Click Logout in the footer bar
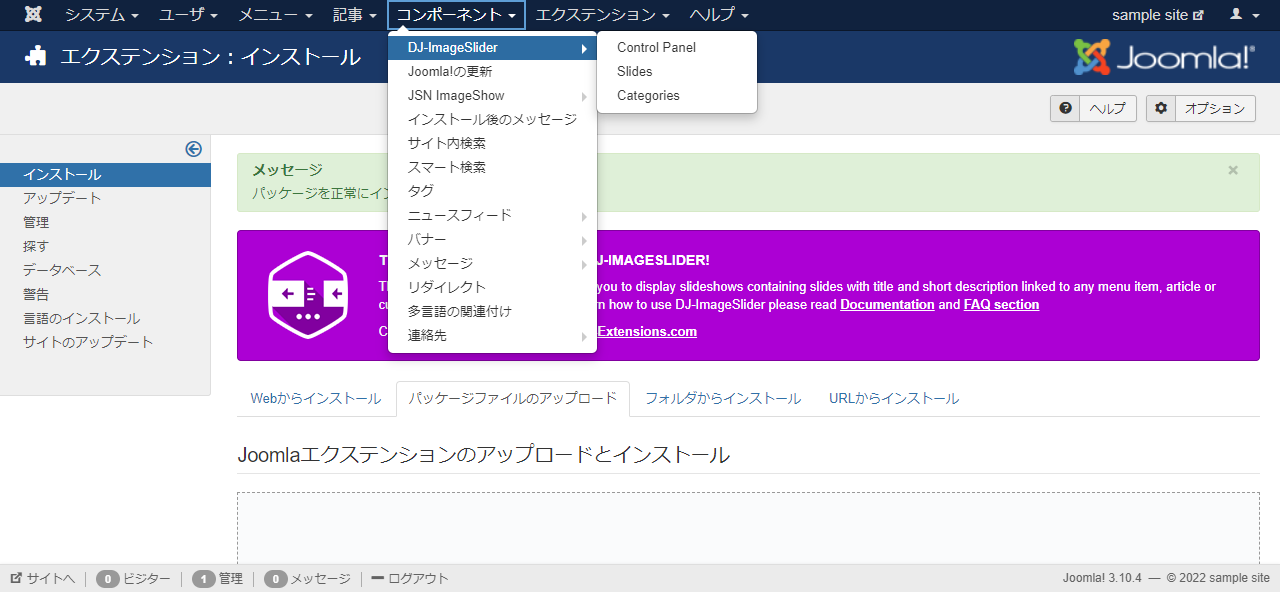This screenshot has width=1280, height=592. (x=410, y=578)
